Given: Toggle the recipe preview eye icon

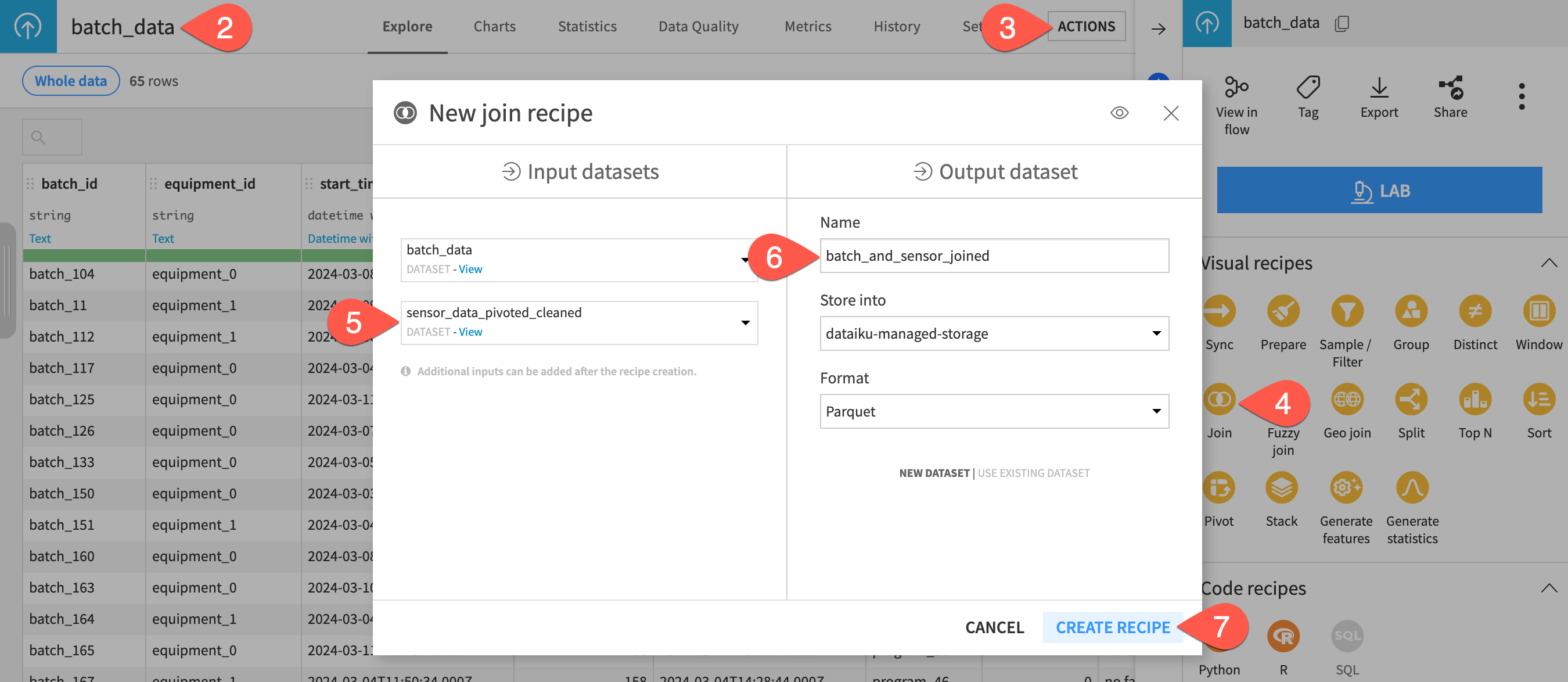Looking at the screenshot, I should click(1120, 113).
